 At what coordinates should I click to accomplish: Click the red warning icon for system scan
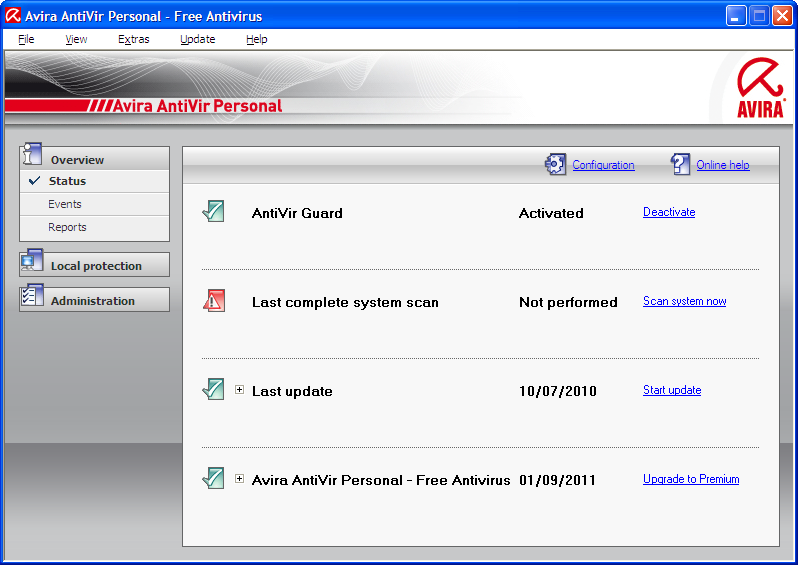(213, 301)
